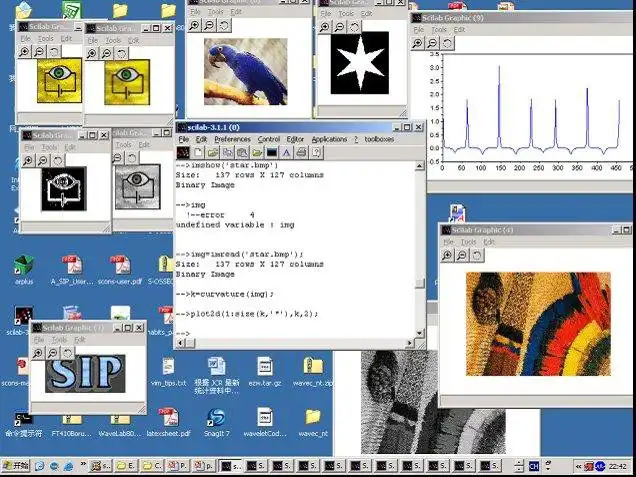636x477 pixels.
Task: Zoom in on the parrot image window
Action: [x=195, y=25]
